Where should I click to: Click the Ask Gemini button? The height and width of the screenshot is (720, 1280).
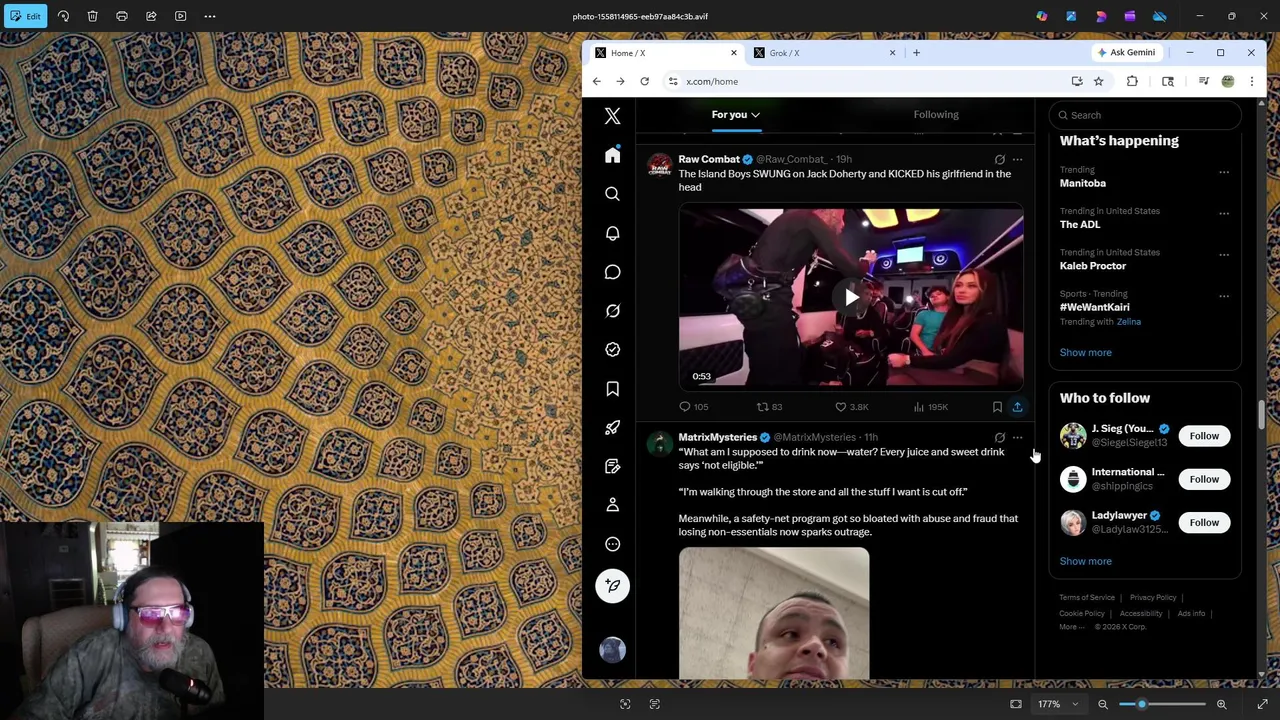[1126, 53]
